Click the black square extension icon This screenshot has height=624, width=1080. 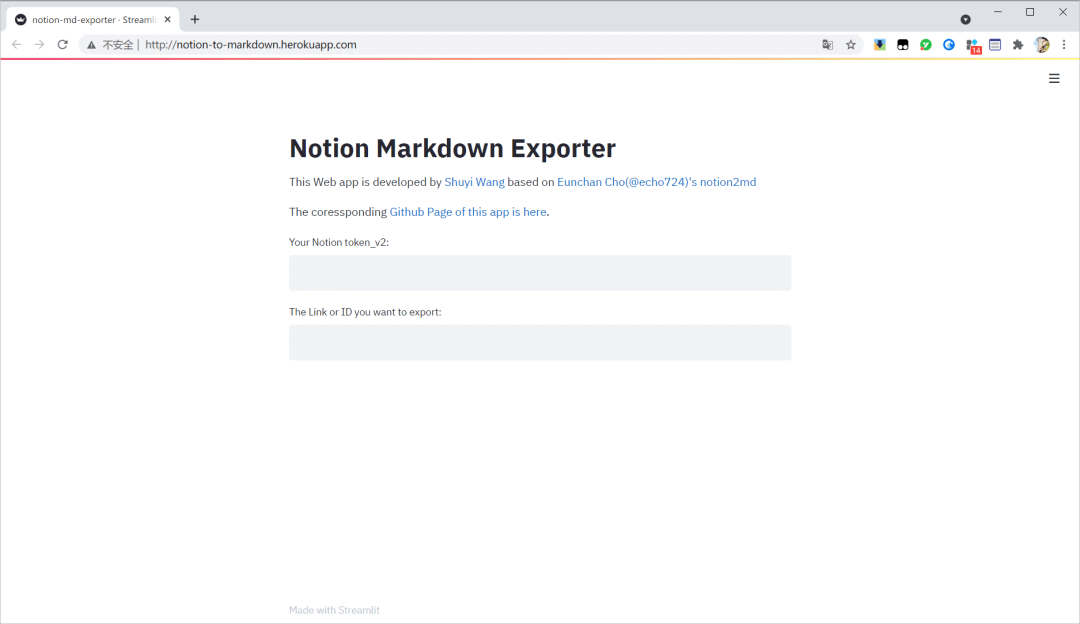coord(902,45)
